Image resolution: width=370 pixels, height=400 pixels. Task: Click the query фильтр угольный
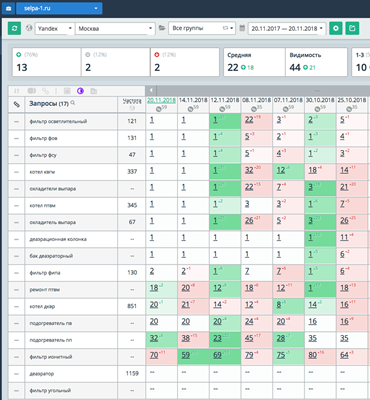point(50,390)
